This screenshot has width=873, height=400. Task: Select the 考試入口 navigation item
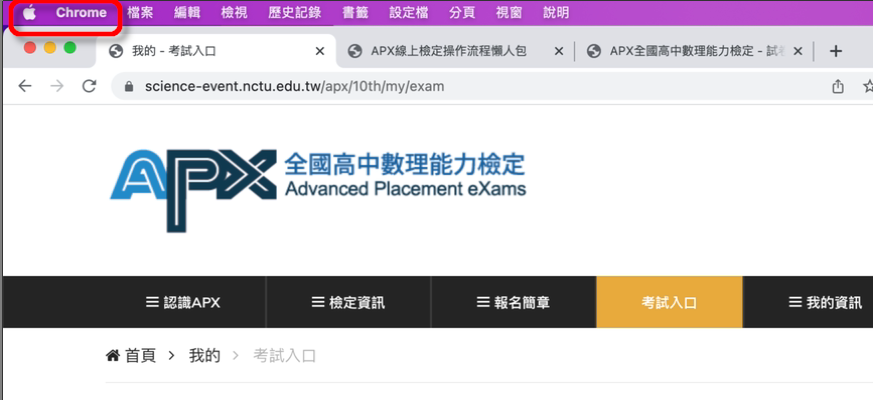coord(669,303)
